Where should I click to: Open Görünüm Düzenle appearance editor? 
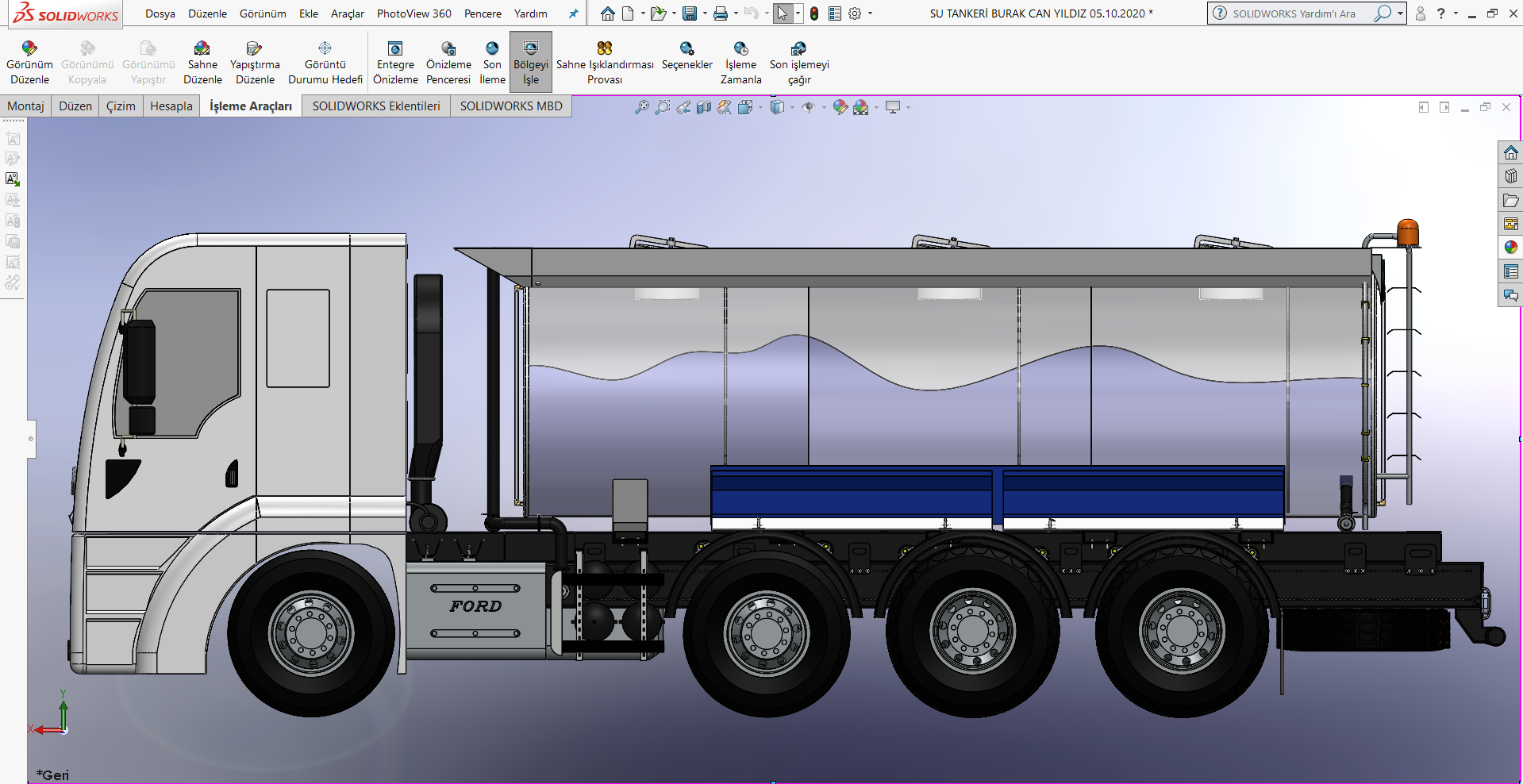[x=29, y=63]
